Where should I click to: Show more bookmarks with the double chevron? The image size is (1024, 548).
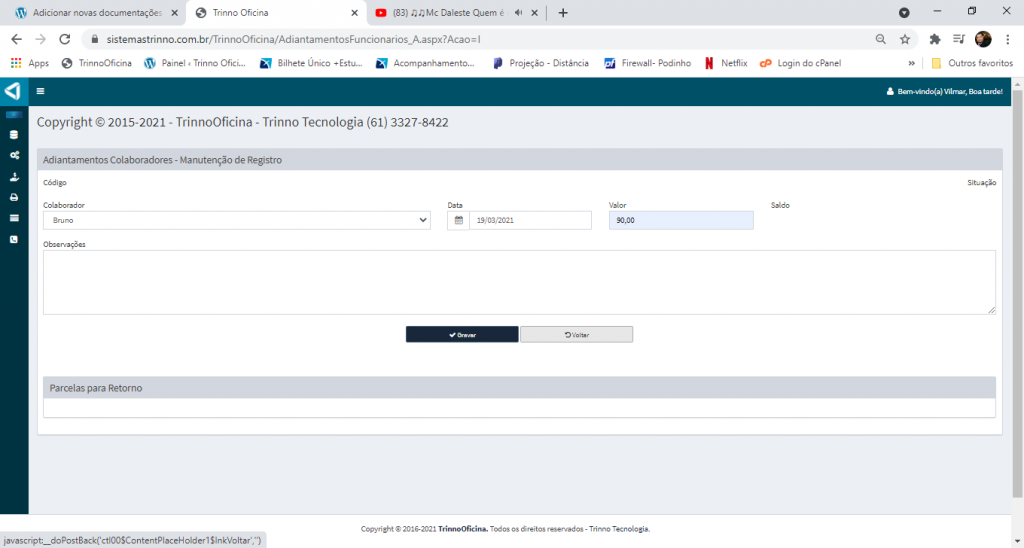(x=912, y=63)
